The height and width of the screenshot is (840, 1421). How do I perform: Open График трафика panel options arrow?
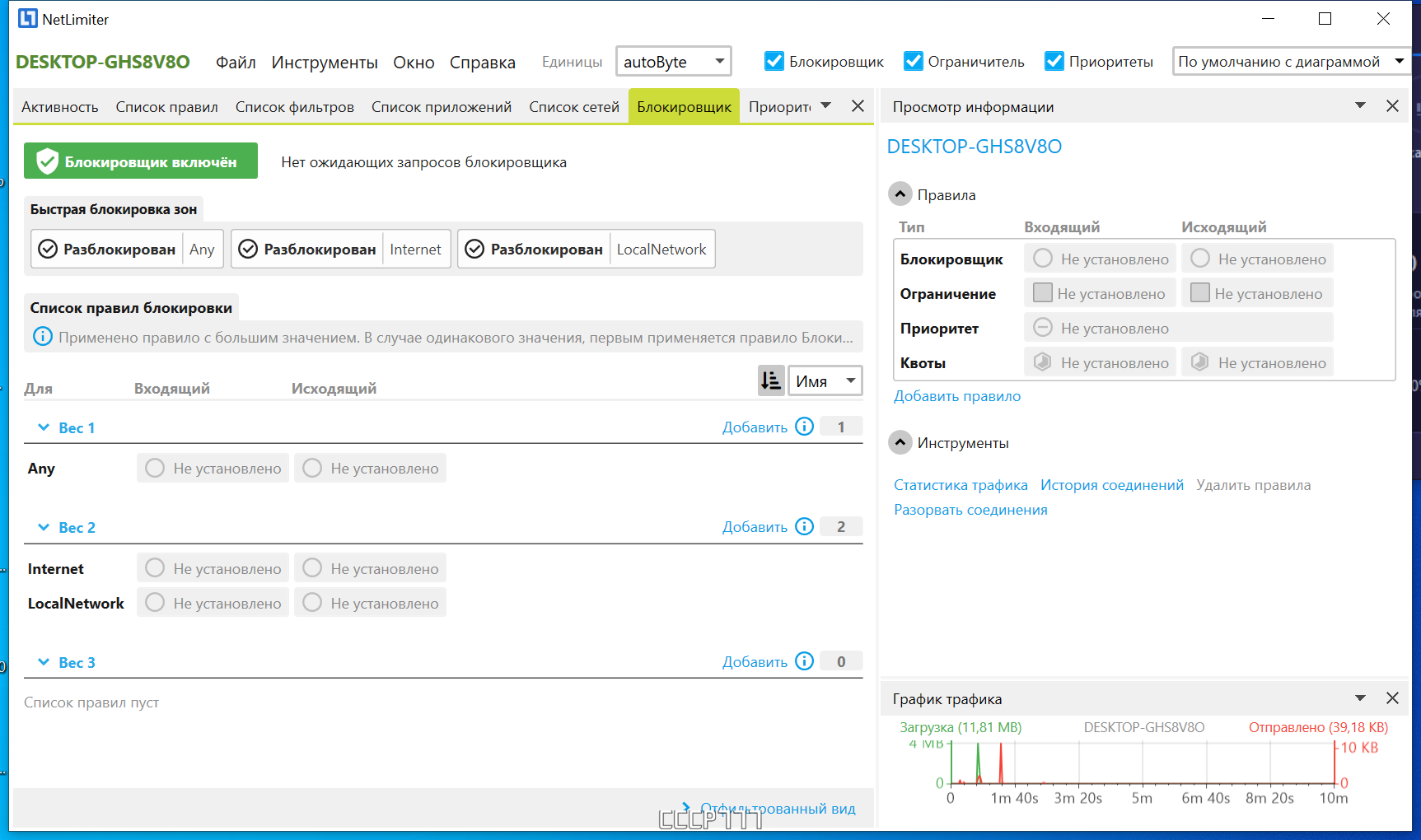(x=1360, y=698)
